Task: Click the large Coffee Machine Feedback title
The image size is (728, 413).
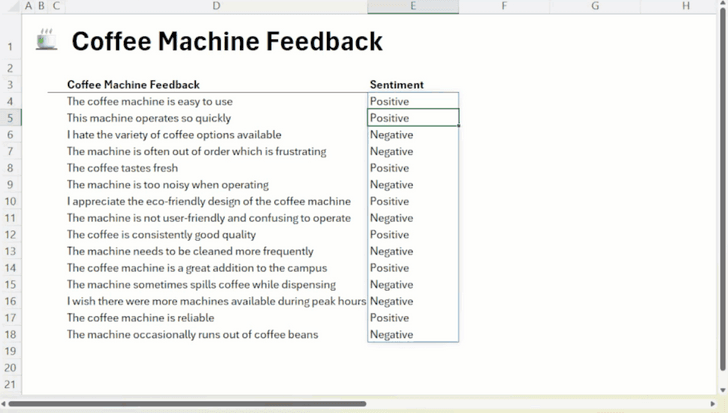Action: (227, 41)
